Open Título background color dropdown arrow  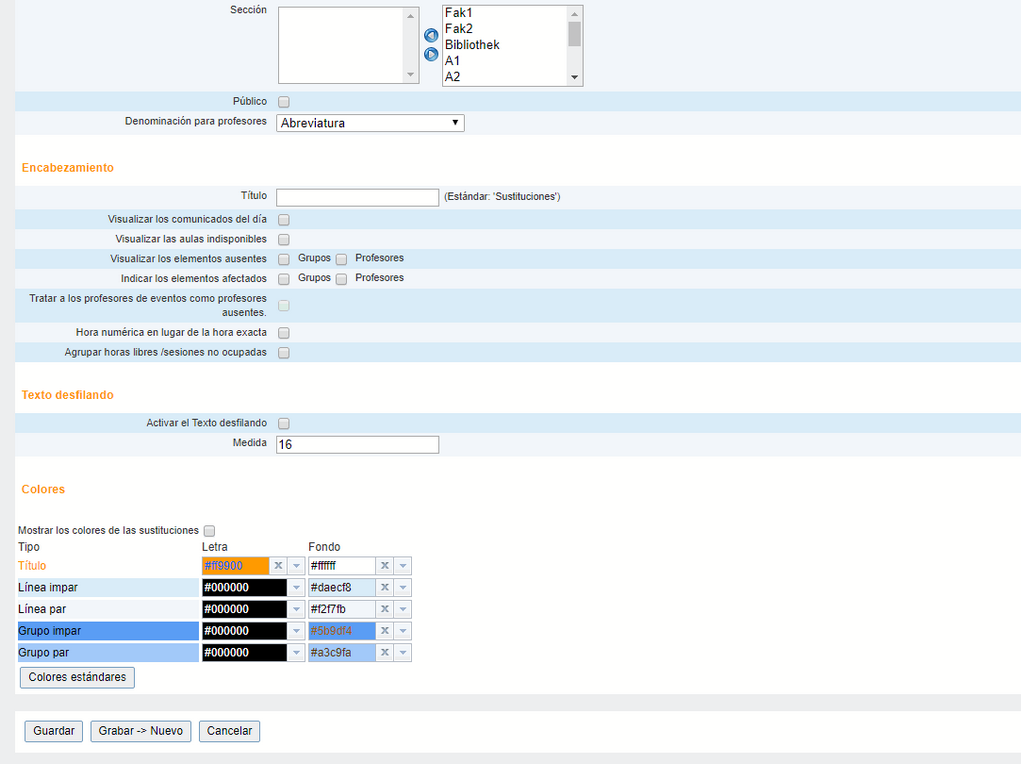(403, 565)
